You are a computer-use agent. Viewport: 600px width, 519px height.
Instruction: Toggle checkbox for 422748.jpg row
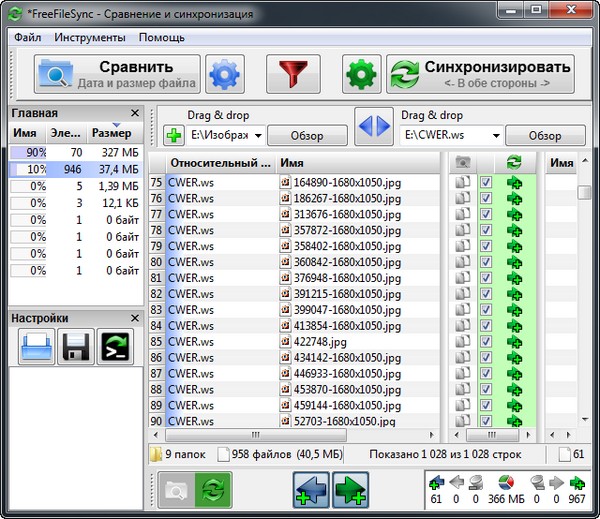(485, 341)
